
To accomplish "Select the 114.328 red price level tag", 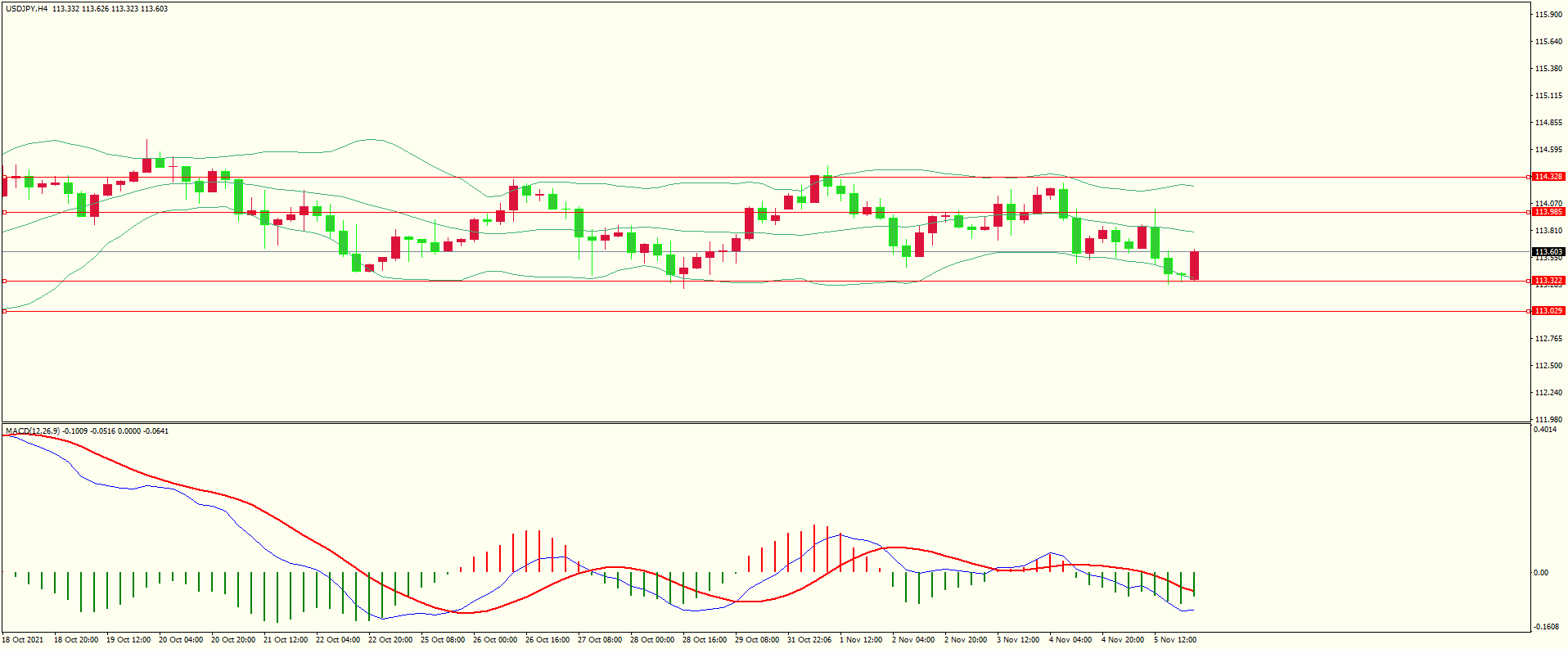I will pos(1548,177).
